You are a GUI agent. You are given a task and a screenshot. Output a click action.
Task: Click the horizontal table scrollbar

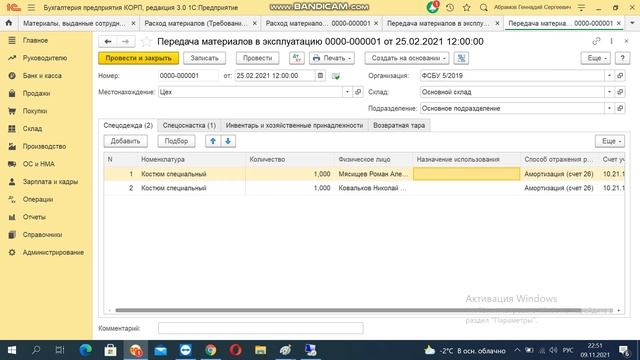(x=348, y=310)
